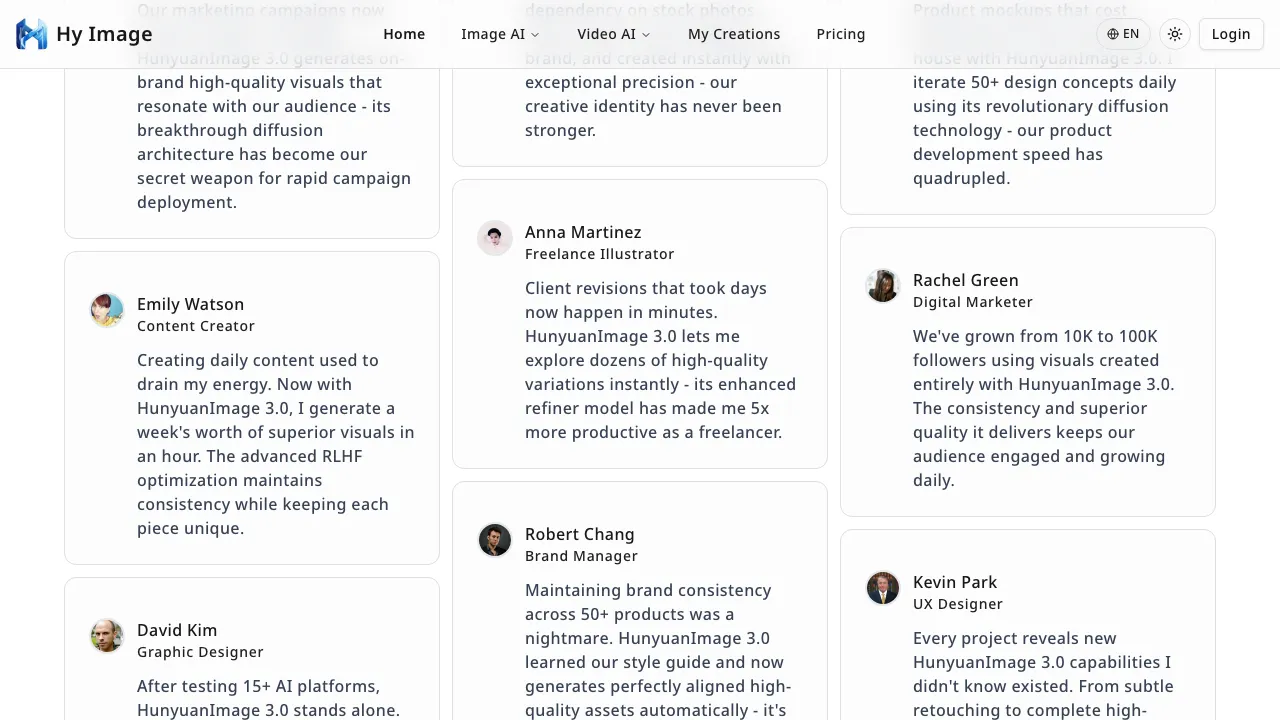Expand the Image AI dropdown menu

(x=500, y=34)
